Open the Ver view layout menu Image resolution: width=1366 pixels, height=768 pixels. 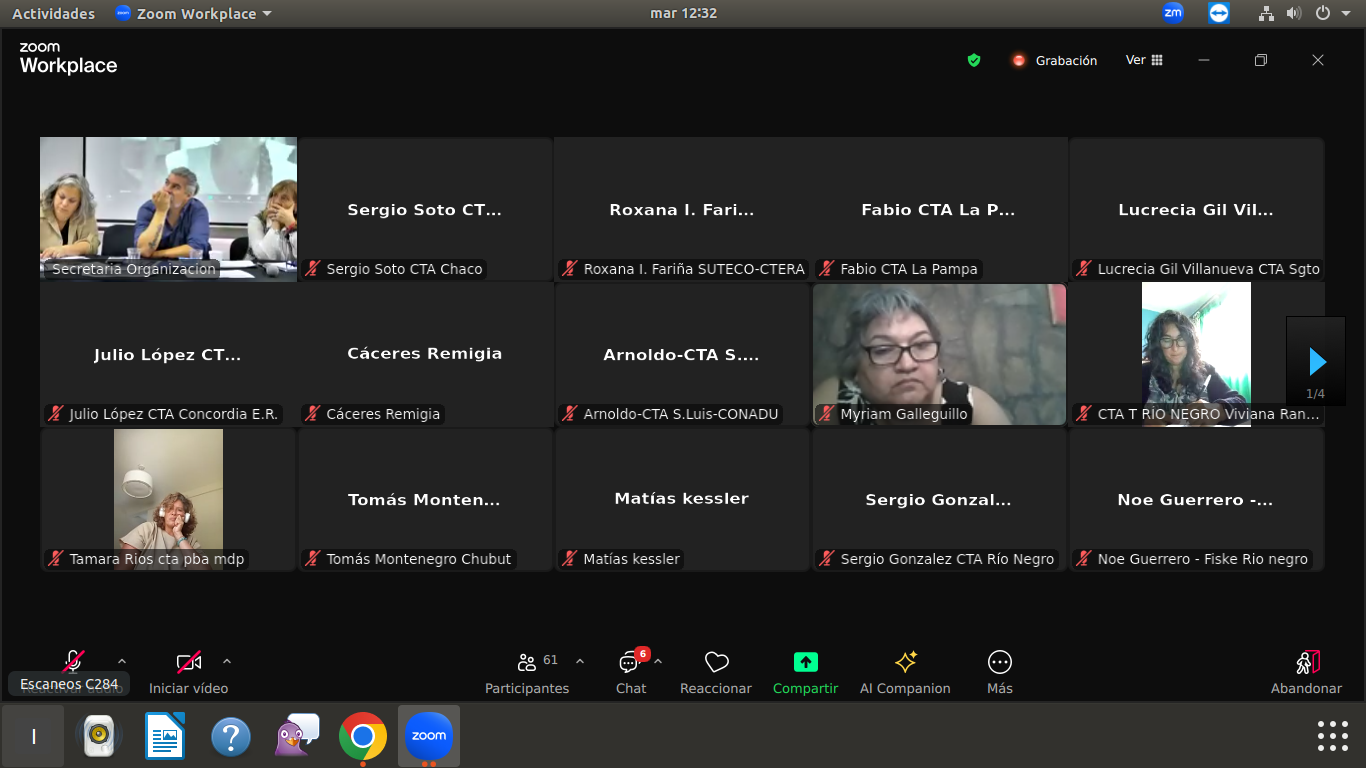click(1144, 60)
